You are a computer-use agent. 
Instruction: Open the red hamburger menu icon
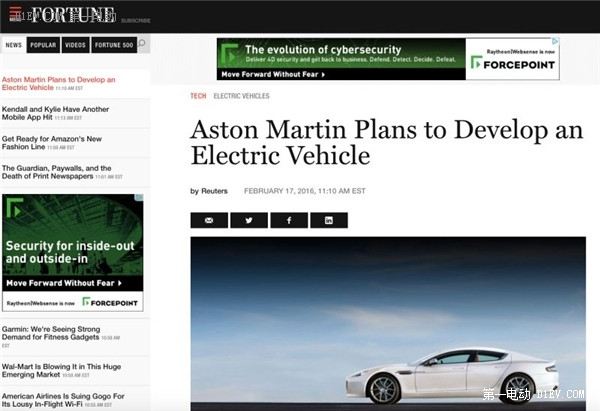click(x=16, y=13)
